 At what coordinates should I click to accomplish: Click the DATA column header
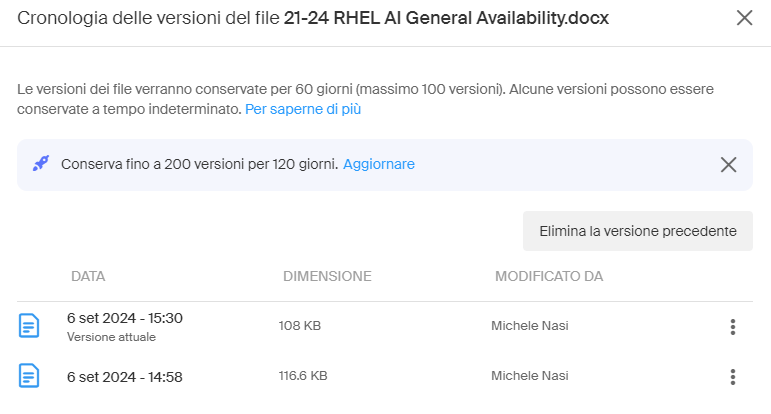coord(88,276)
